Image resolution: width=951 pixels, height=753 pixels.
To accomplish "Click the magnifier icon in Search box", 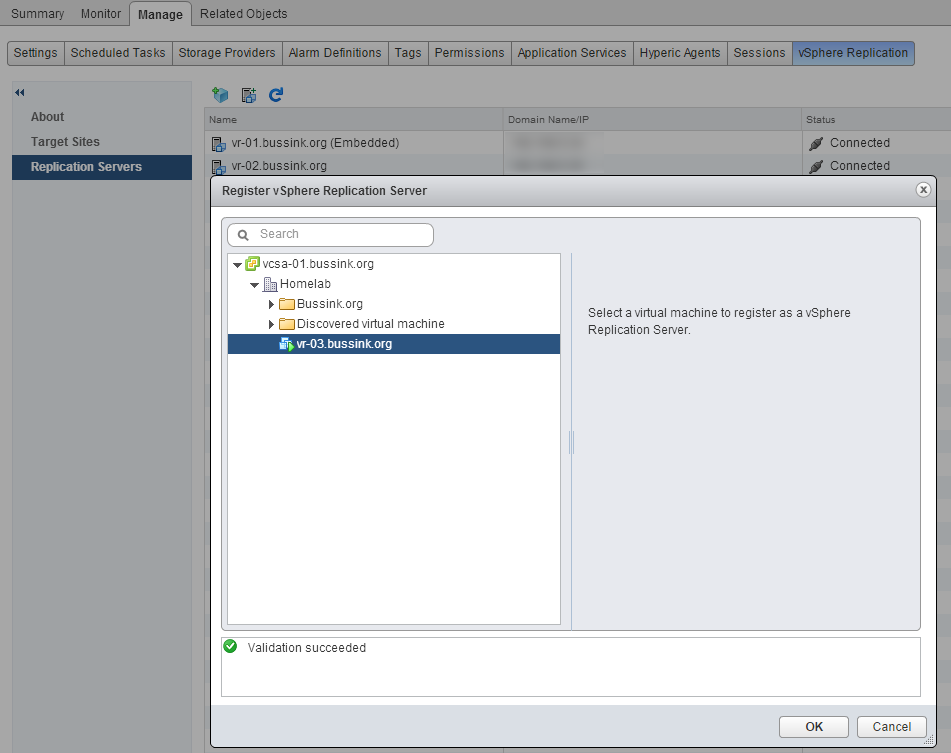I will (x=243, y=235).
